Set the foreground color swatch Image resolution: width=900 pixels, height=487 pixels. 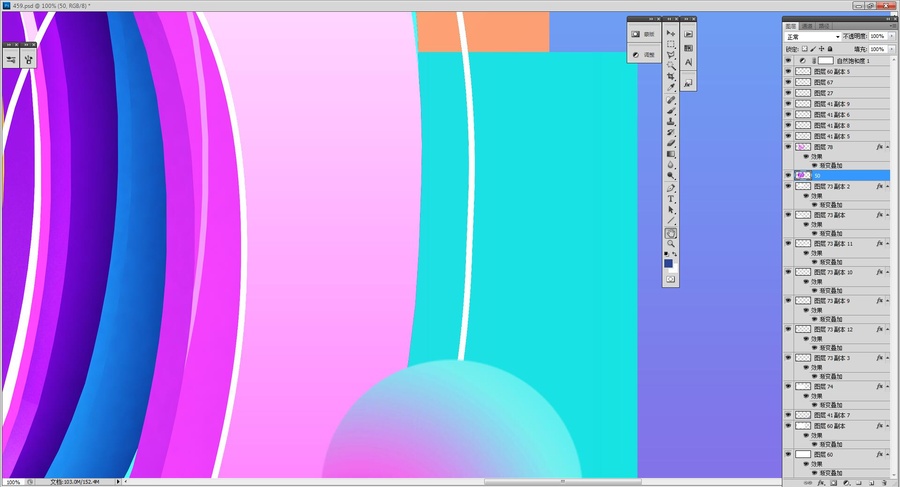668,263
